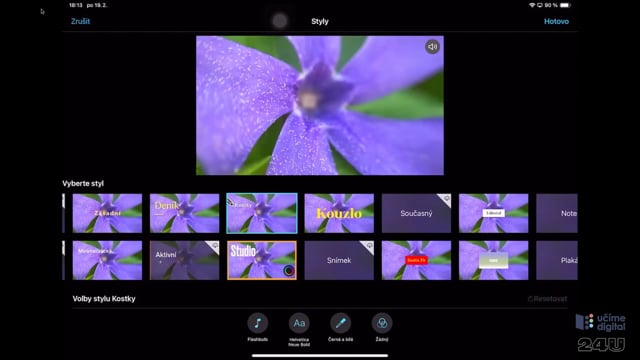This screenshot has height=360, width=640.
Task: Tap the Žádný filter label
Action: (x=382, y=339)
